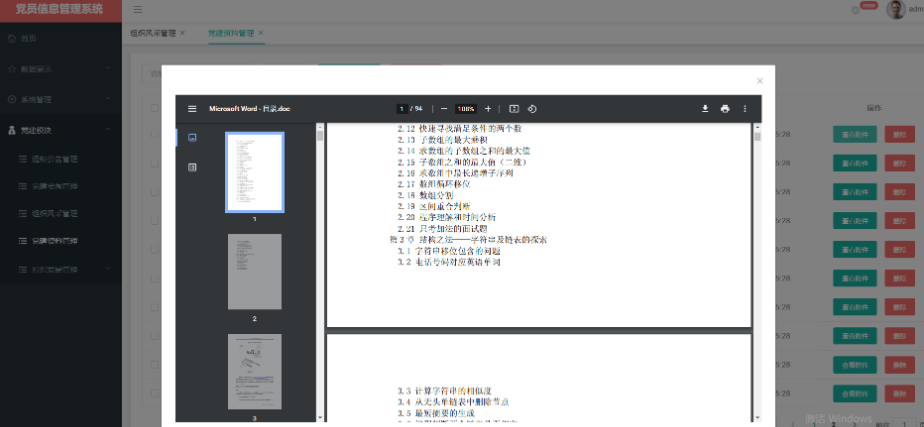Select page 2 thumbnail

click(255, 272)
